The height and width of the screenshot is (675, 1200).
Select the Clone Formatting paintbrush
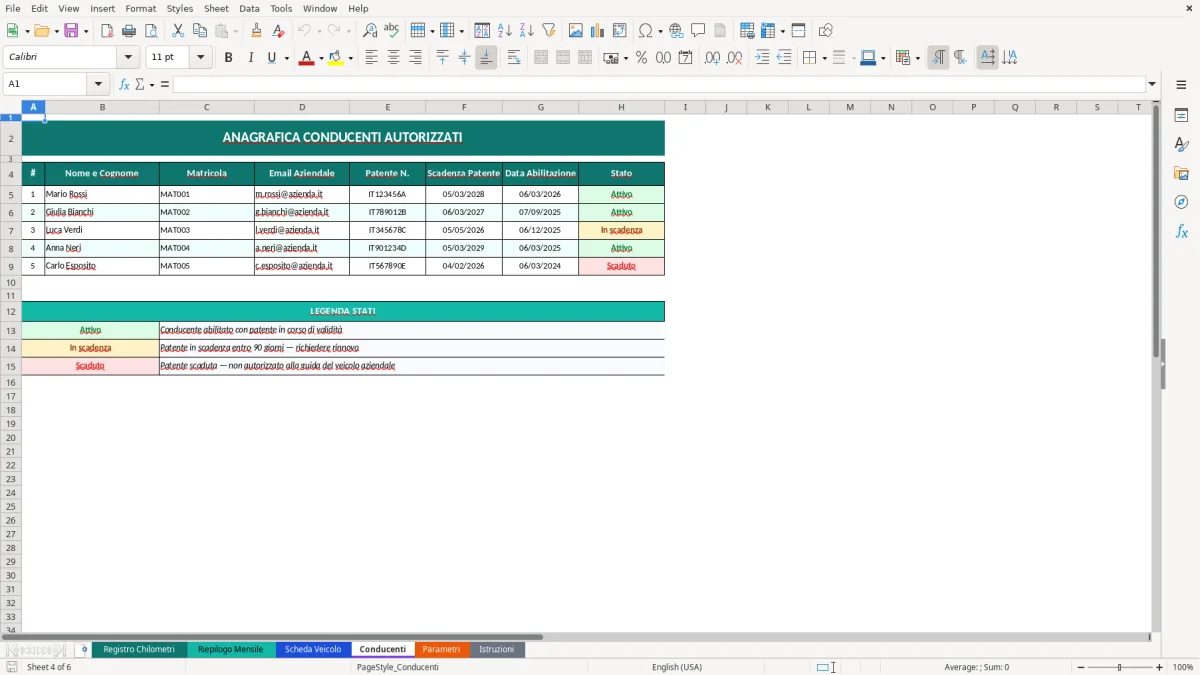[x=257, y=31]
